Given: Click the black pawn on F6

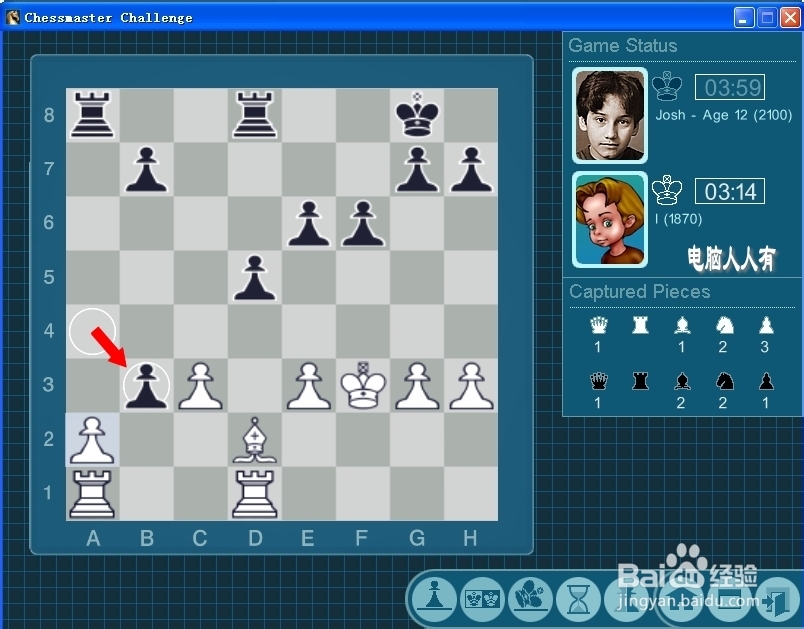Looking at the screenshot, I should point(363,223).
